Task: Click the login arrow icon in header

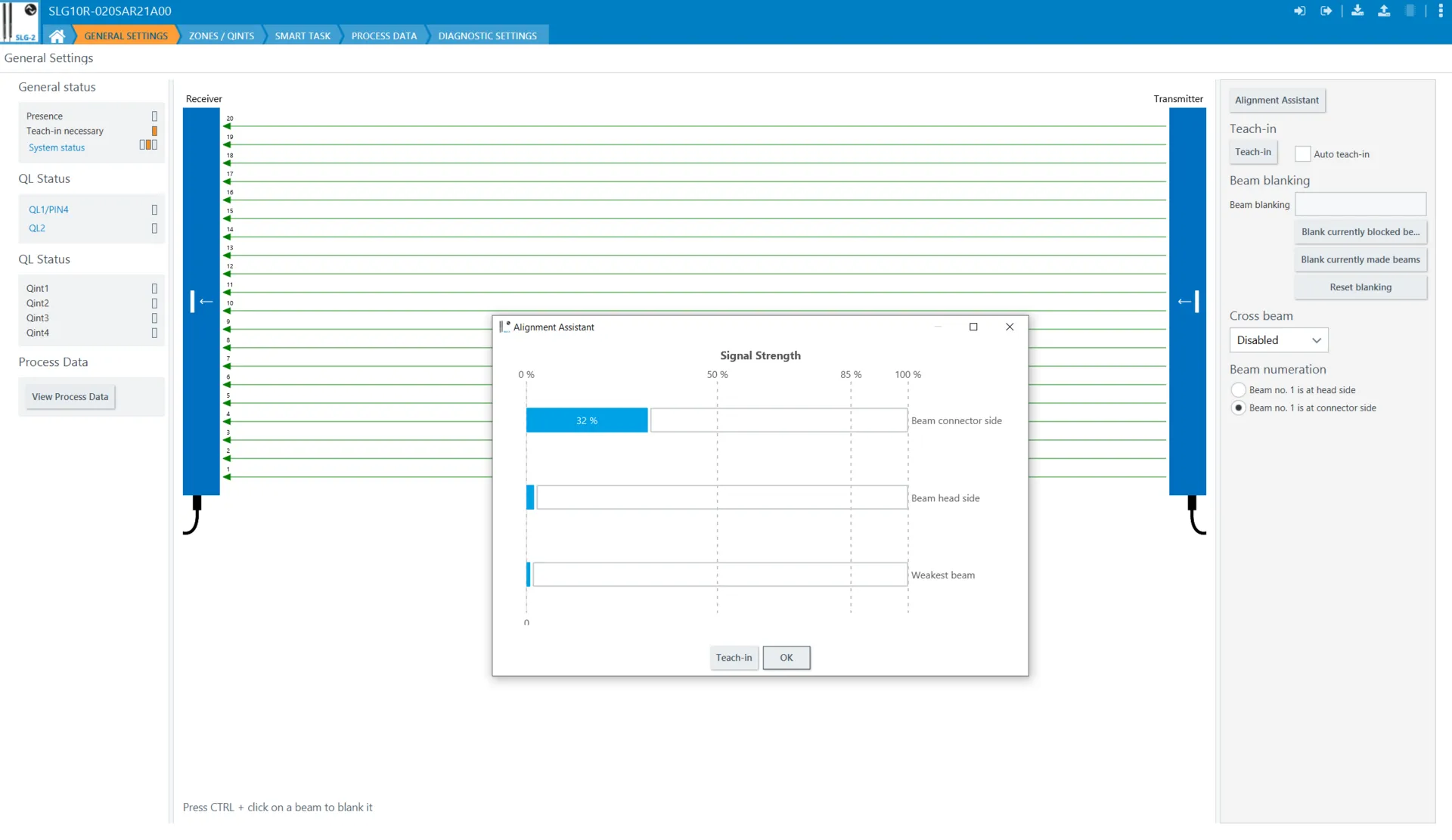Action: 1299,11
